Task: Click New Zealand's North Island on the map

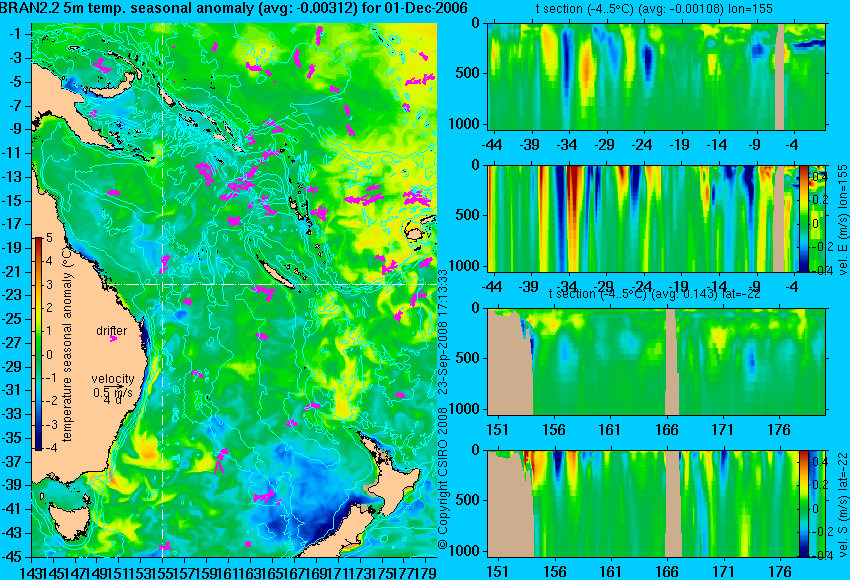Action: [395, 482]
